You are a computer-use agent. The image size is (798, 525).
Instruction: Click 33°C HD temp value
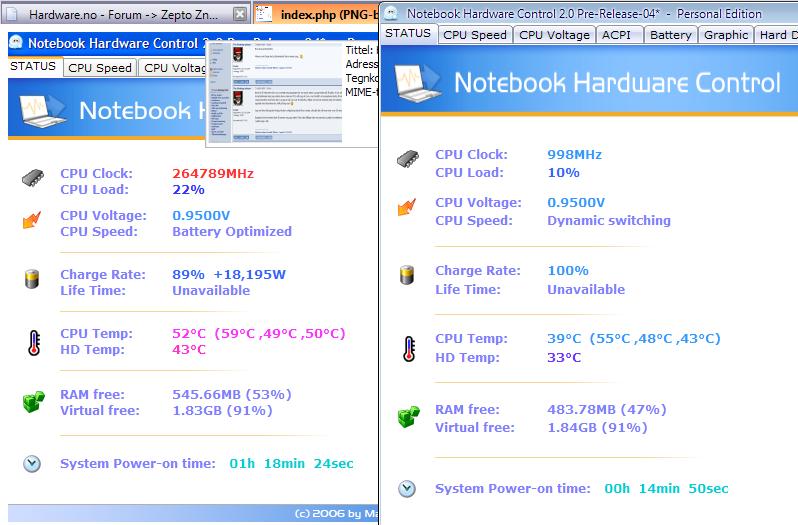[x=564, y=358]
